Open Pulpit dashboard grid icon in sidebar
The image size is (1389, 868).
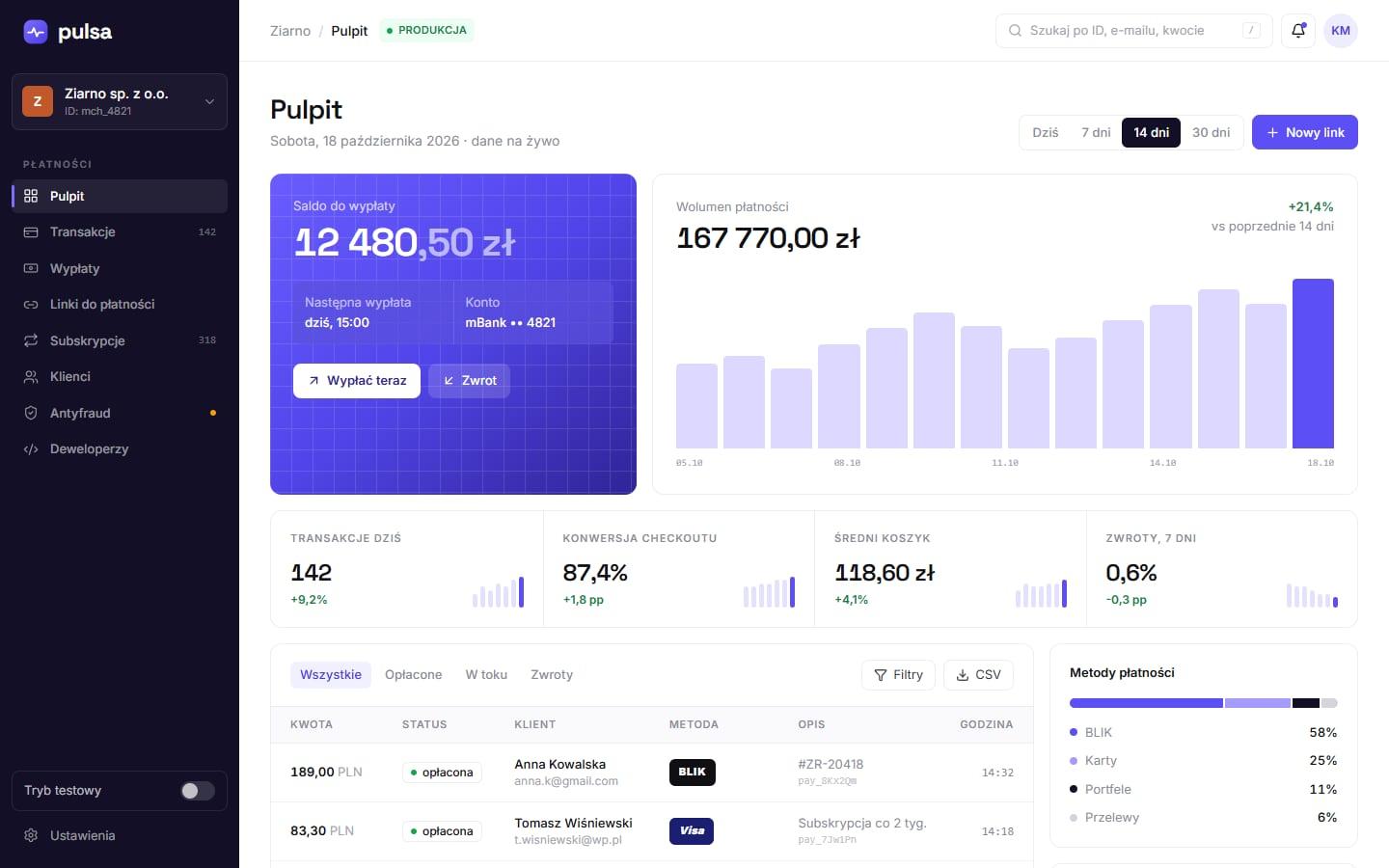pyautogui.click(x=31, y=196)
